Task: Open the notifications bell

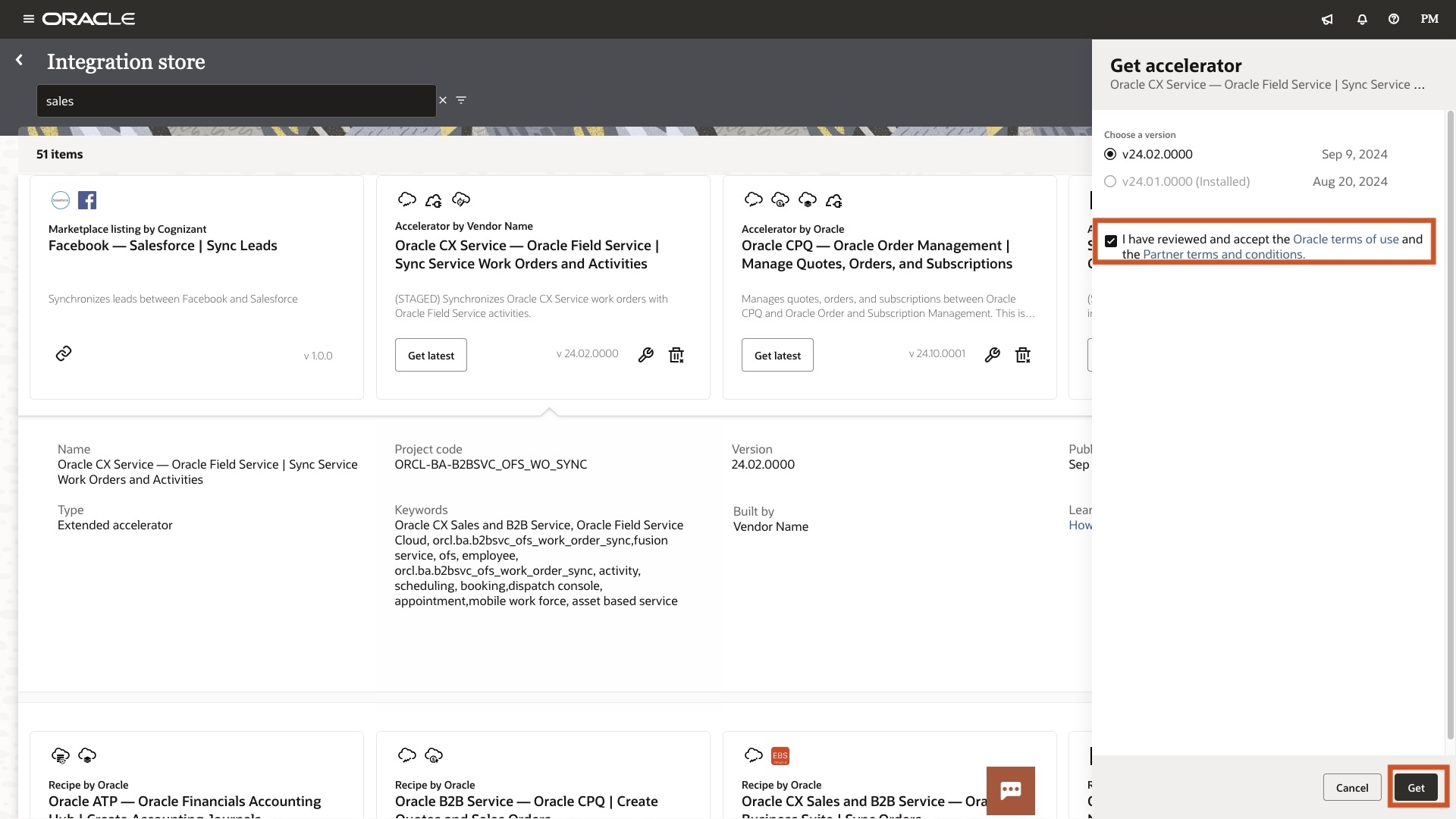Action: click(1362, 20)
